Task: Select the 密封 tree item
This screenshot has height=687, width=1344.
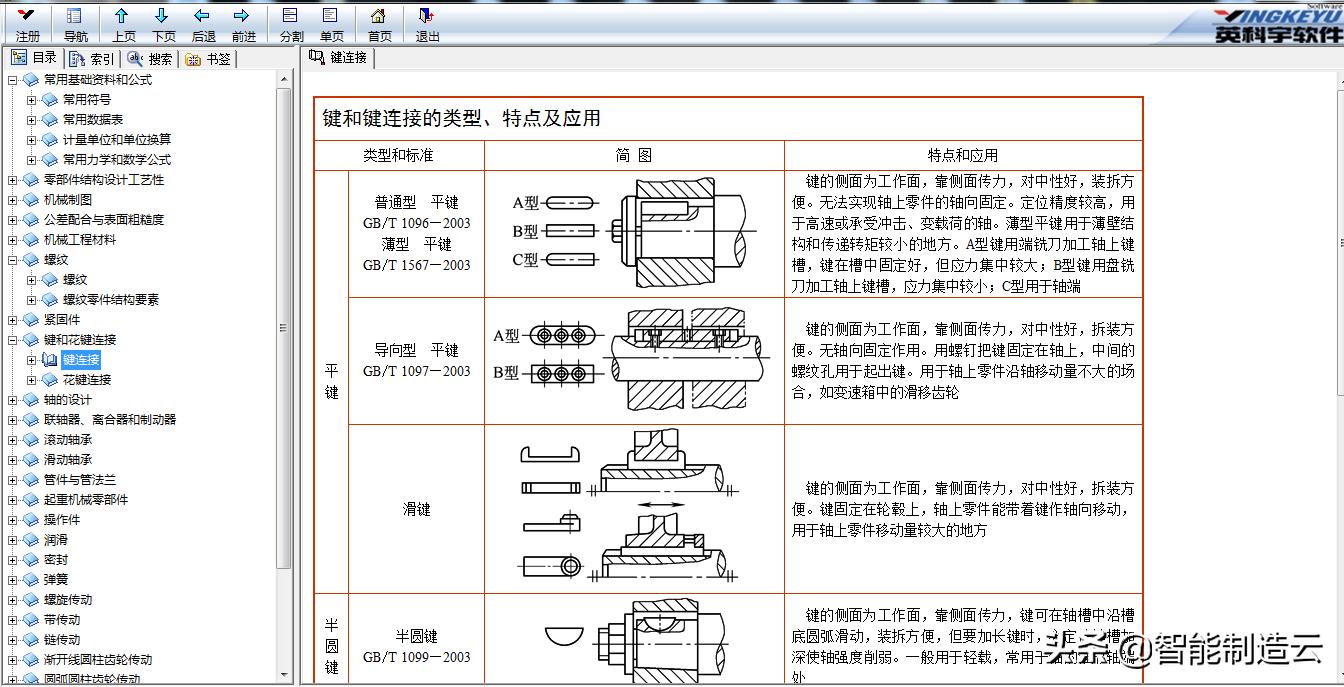Action: click(55, 560)
